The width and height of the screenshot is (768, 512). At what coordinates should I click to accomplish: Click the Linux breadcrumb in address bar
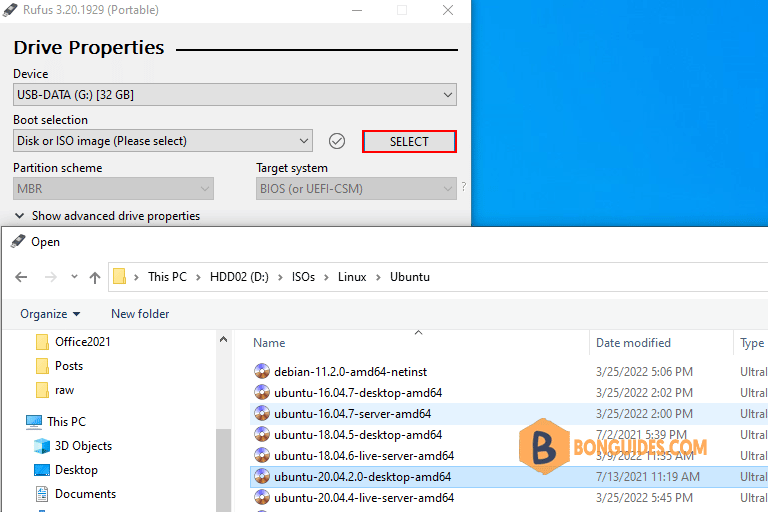[x=352, y=277]
